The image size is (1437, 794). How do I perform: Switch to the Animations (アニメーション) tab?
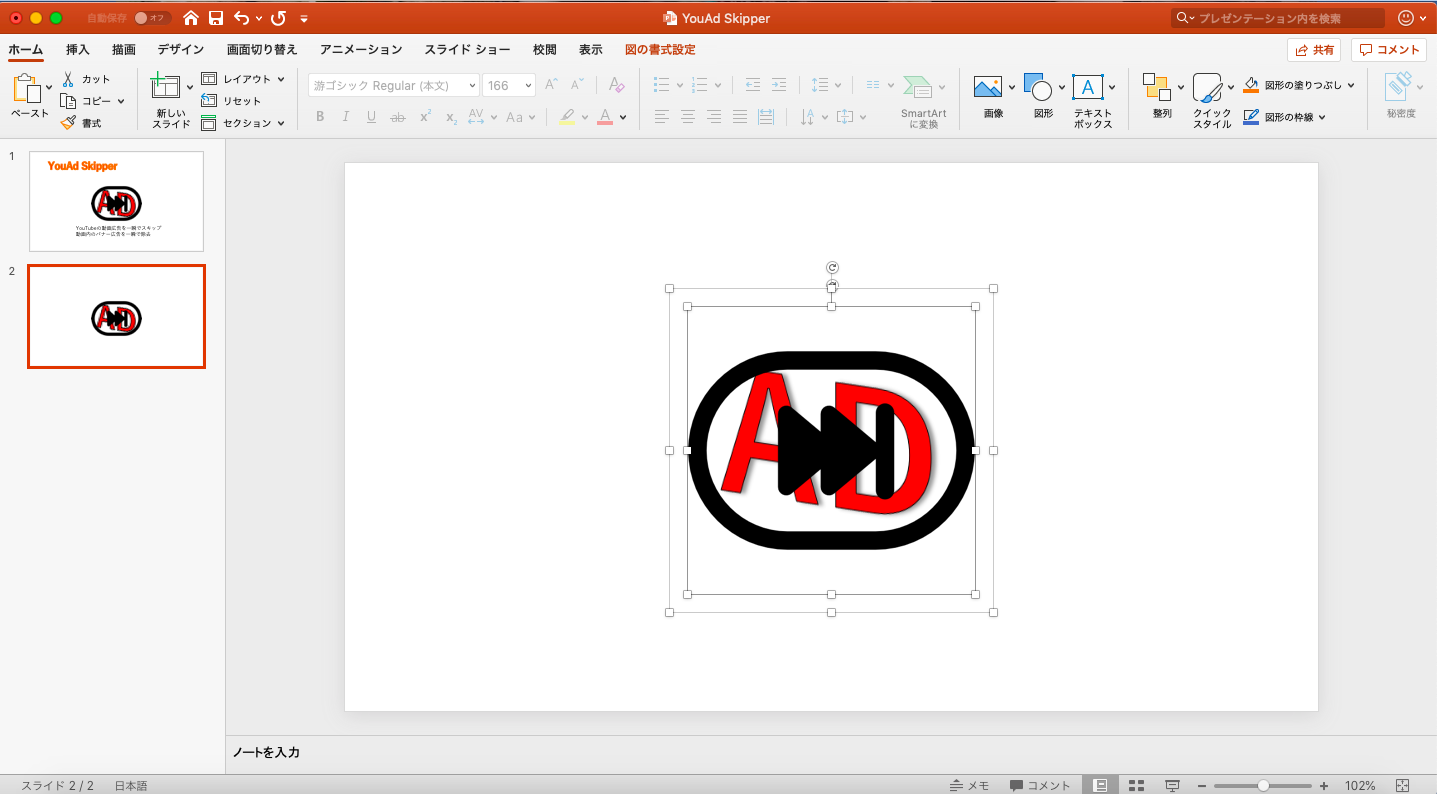(x=361, y=50)
